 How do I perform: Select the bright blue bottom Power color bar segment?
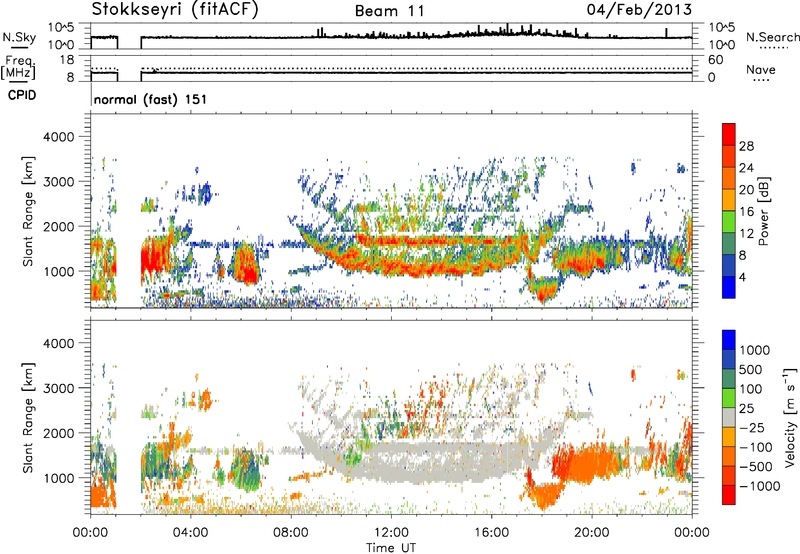click(x=729, y=287)
